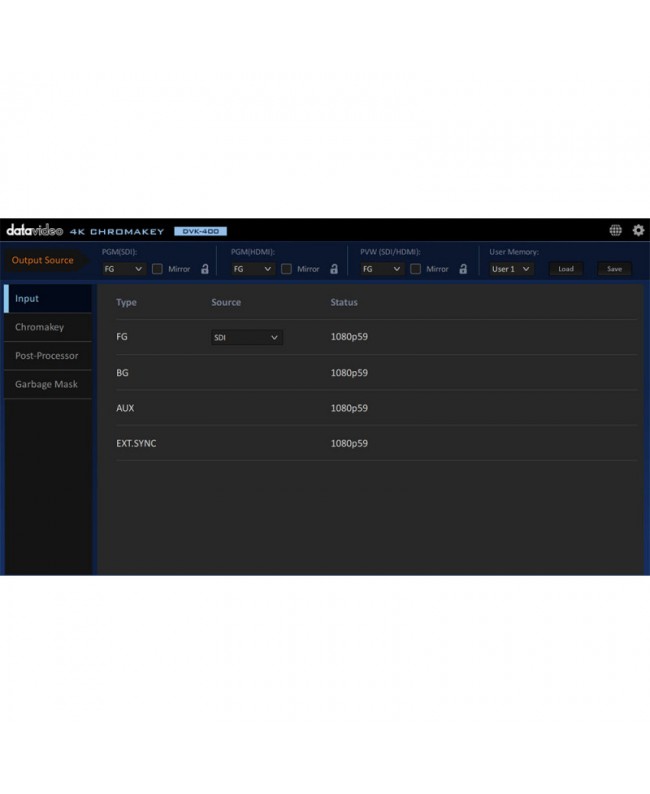Image resolution: width=650 pixels, height=794 pixels.
Task: Click the EXT.SYNC row type label
Action: pos(136,443)
